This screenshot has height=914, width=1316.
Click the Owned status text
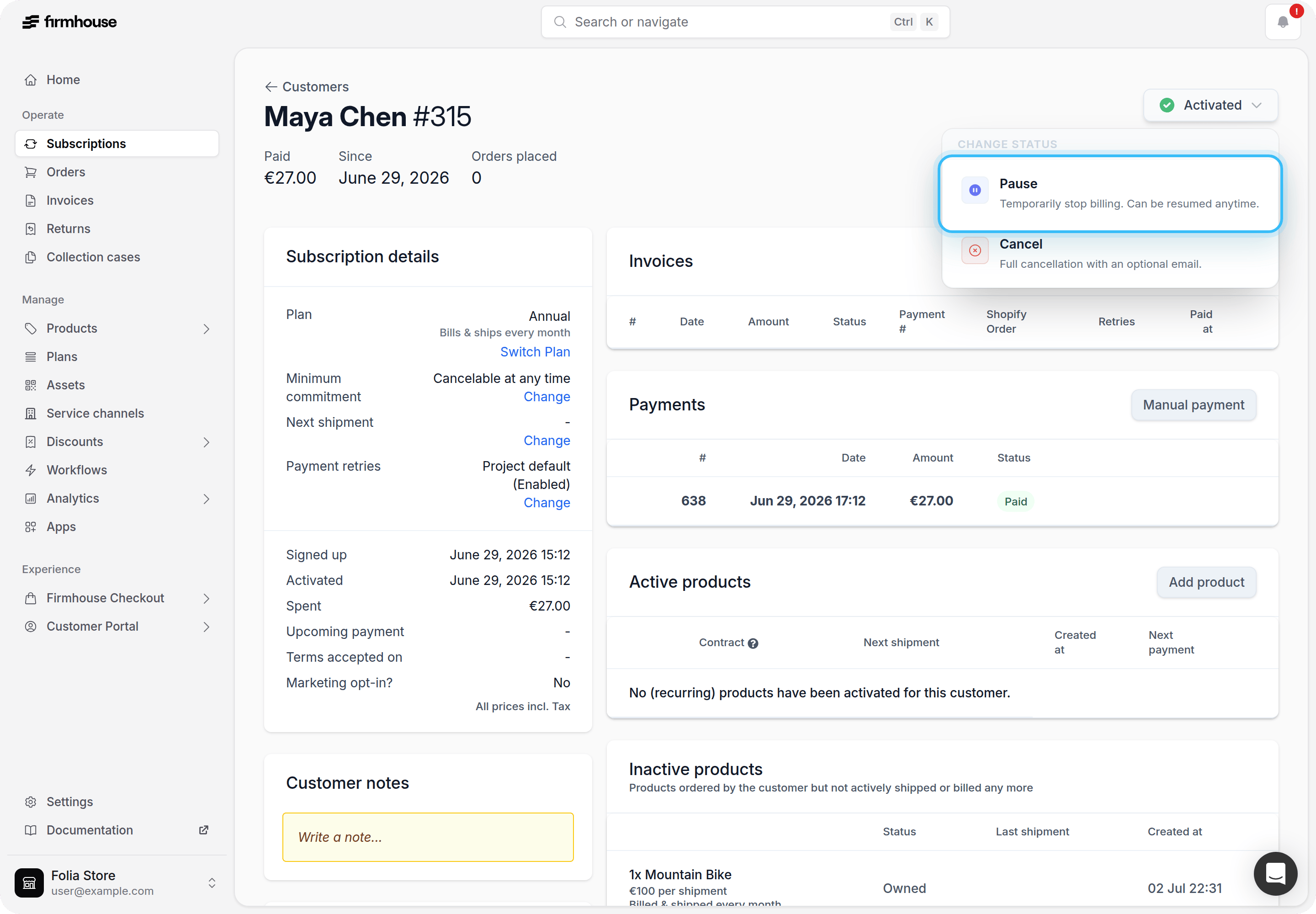click(x=904, y=888)
